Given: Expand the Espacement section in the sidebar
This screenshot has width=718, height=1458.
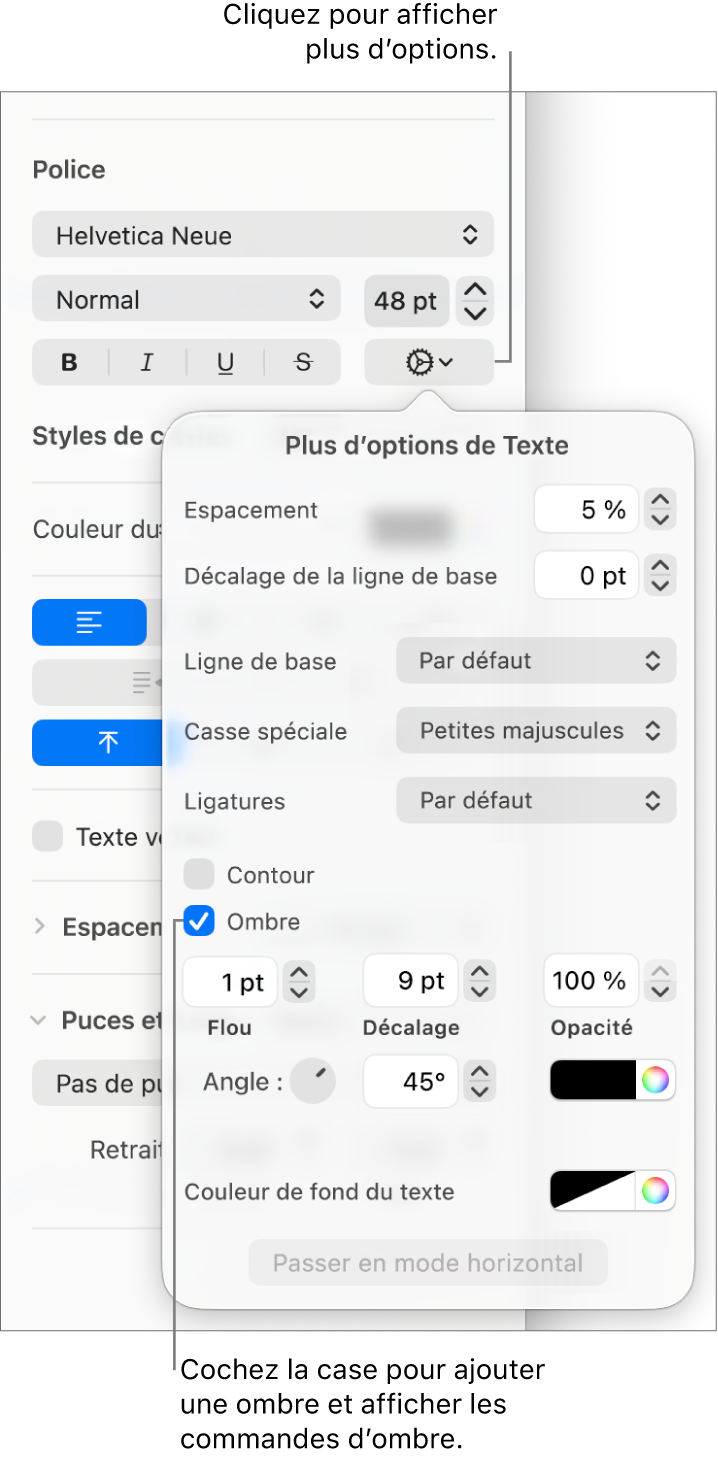Looking at the screenshot, I should (41, 927).
